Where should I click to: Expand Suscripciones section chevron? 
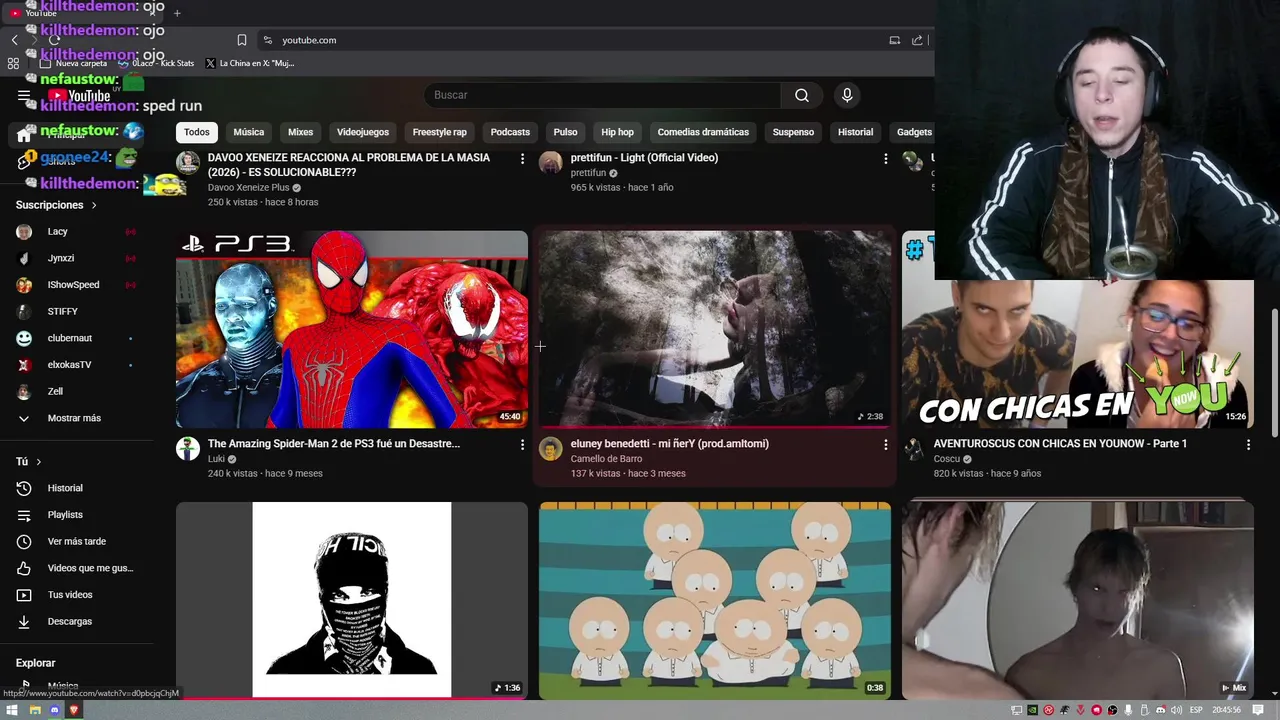[94, 205]
